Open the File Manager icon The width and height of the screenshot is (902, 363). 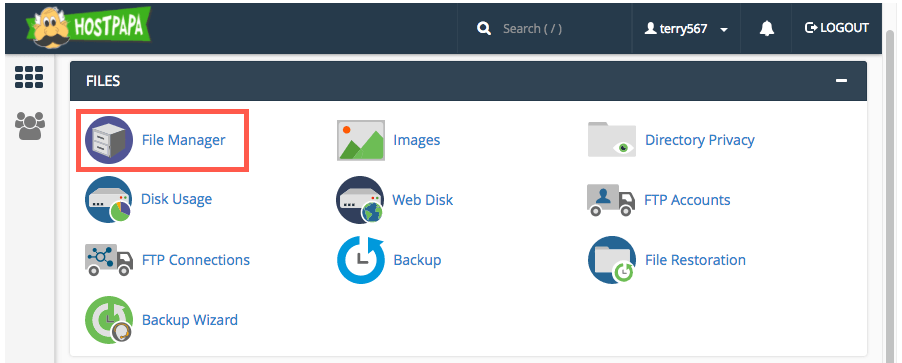click(109, 140)
